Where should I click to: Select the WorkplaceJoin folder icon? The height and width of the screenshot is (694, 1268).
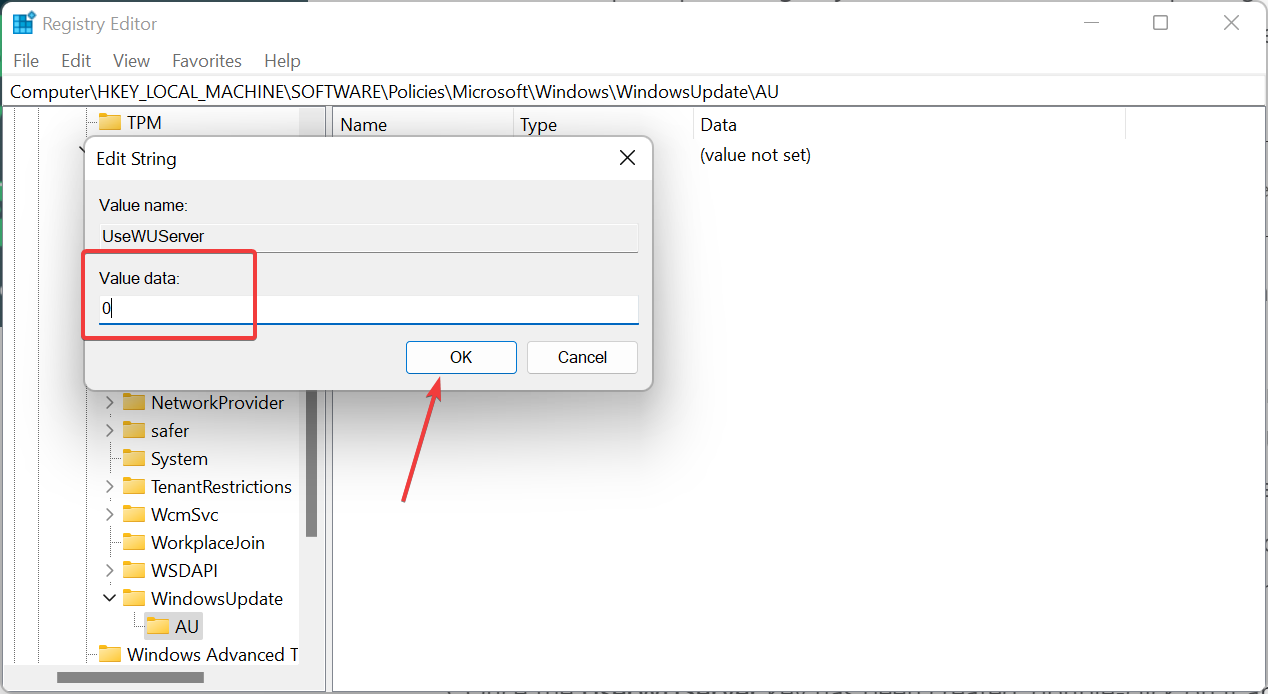[134, 542]
